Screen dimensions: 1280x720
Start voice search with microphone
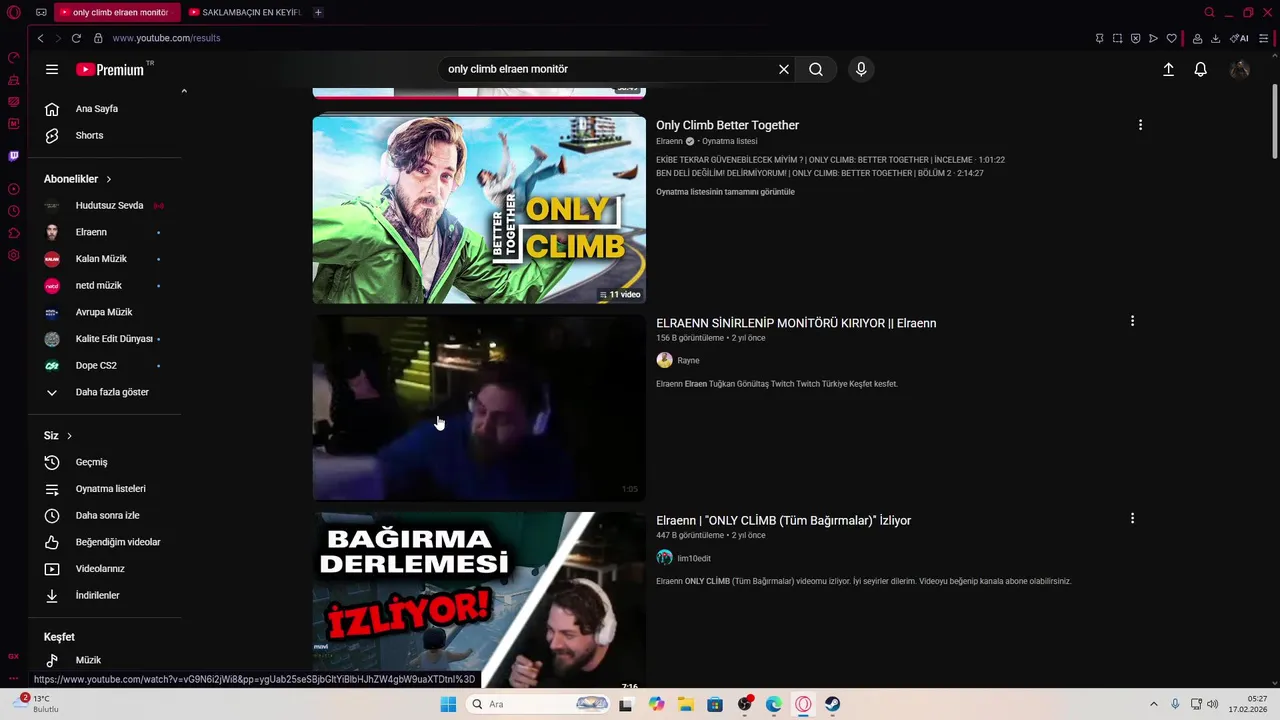click(x=861, y=69)
